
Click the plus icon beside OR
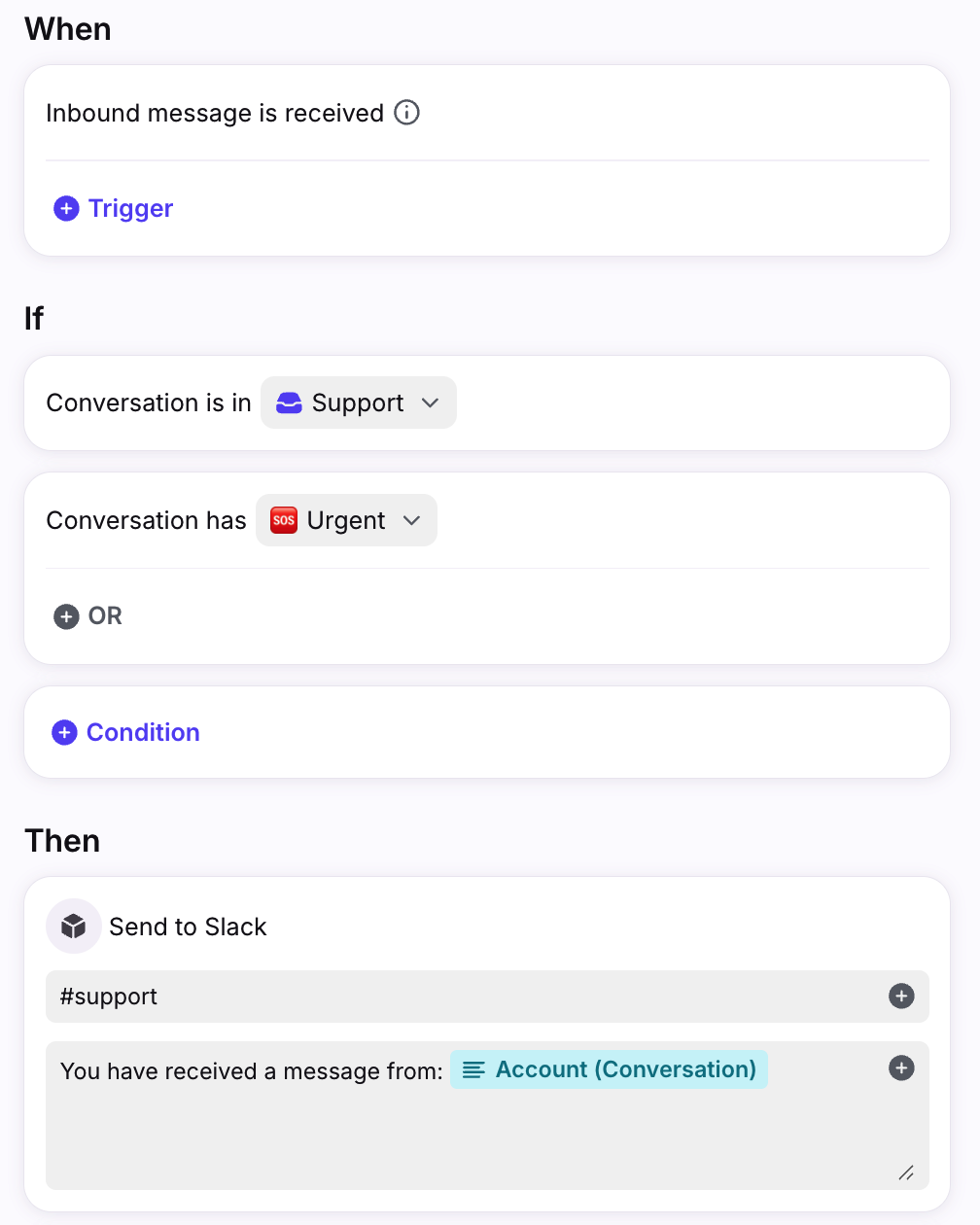click(66, 616)
